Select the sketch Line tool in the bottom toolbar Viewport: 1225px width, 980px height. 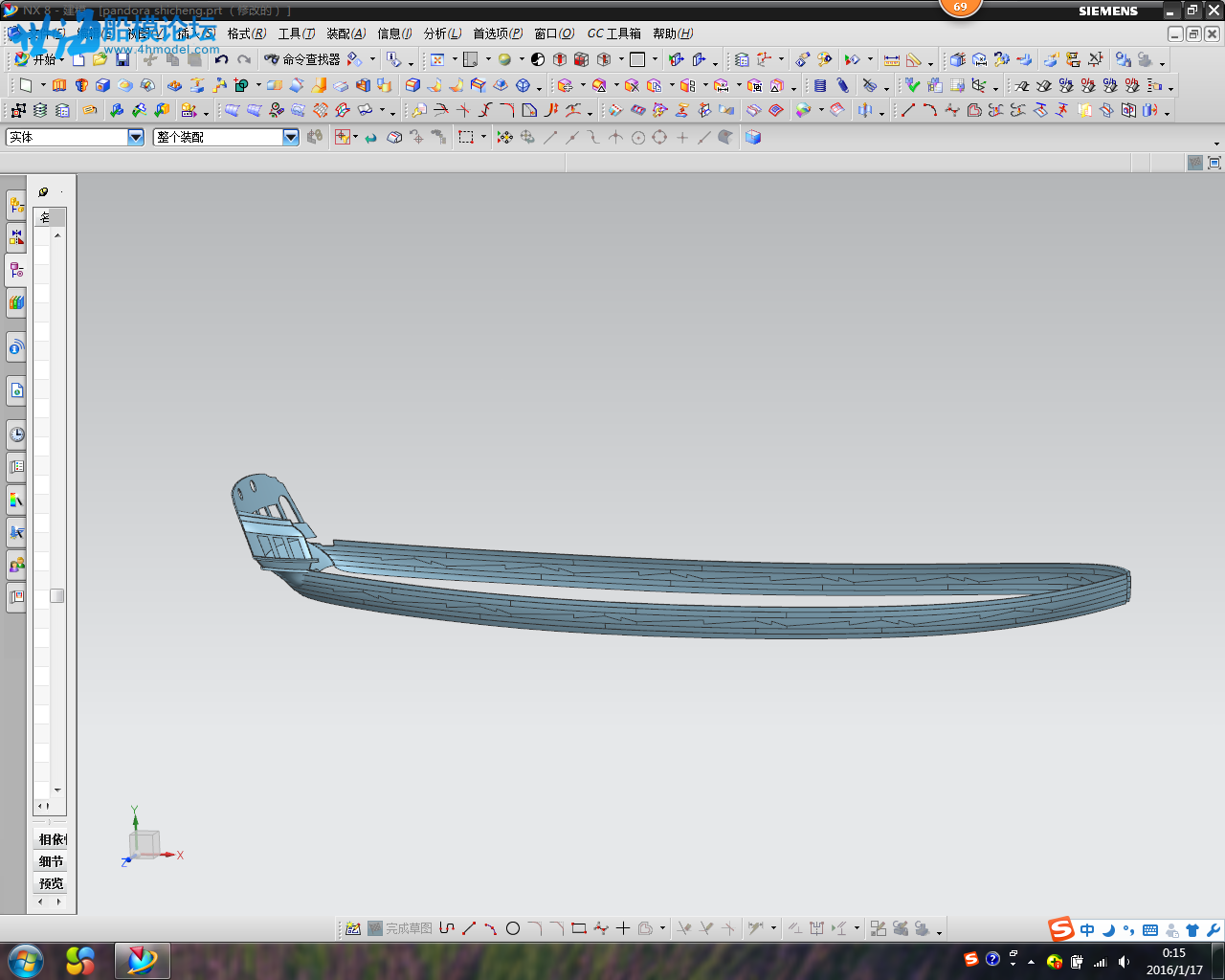[x=469, y=928]
